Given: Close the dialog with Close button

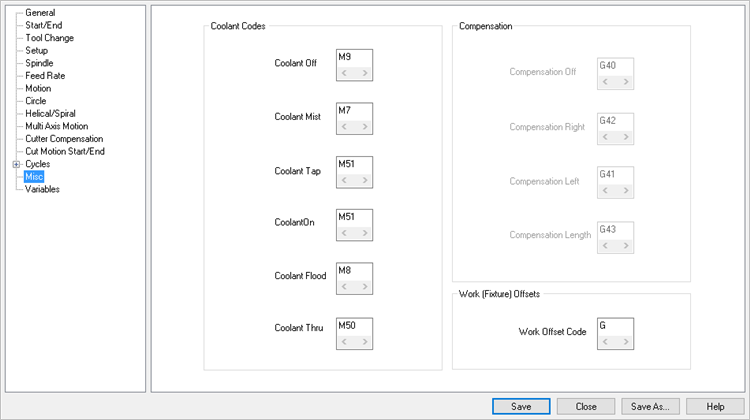Looking at the screenshot, I should pos(586,407).
